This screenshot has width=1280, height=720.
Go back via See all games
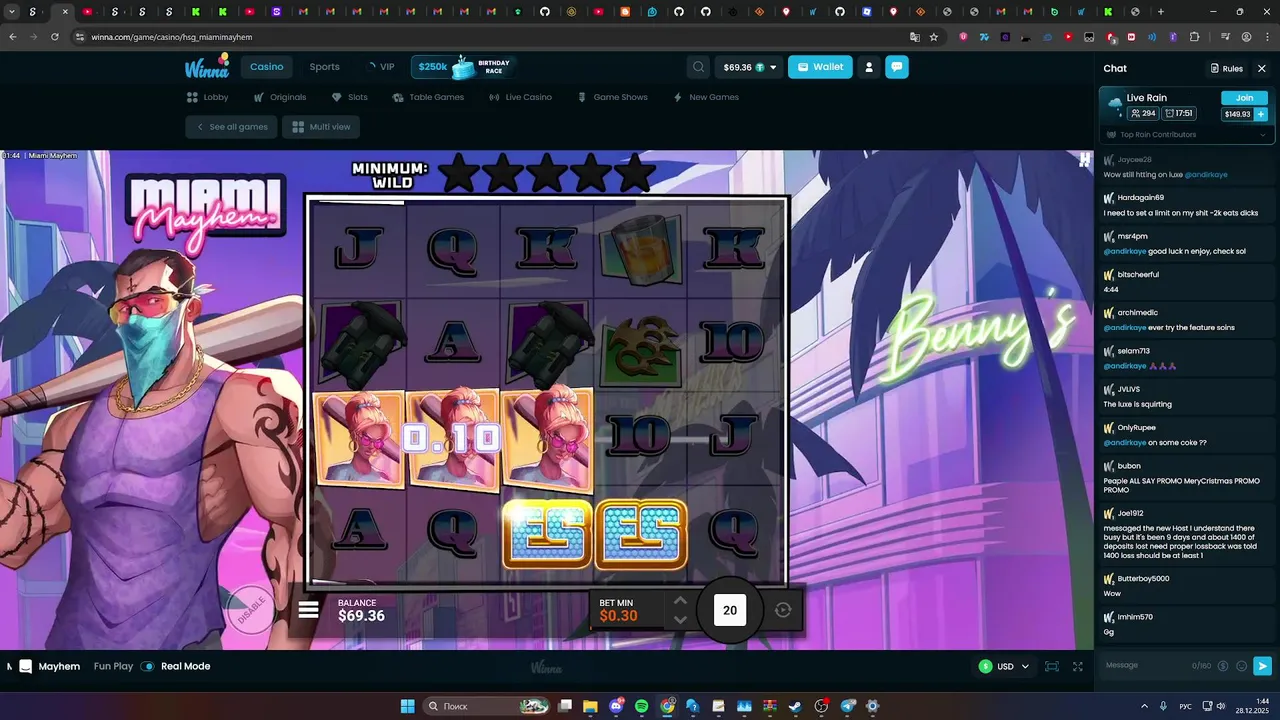click(x=231, y=127)
